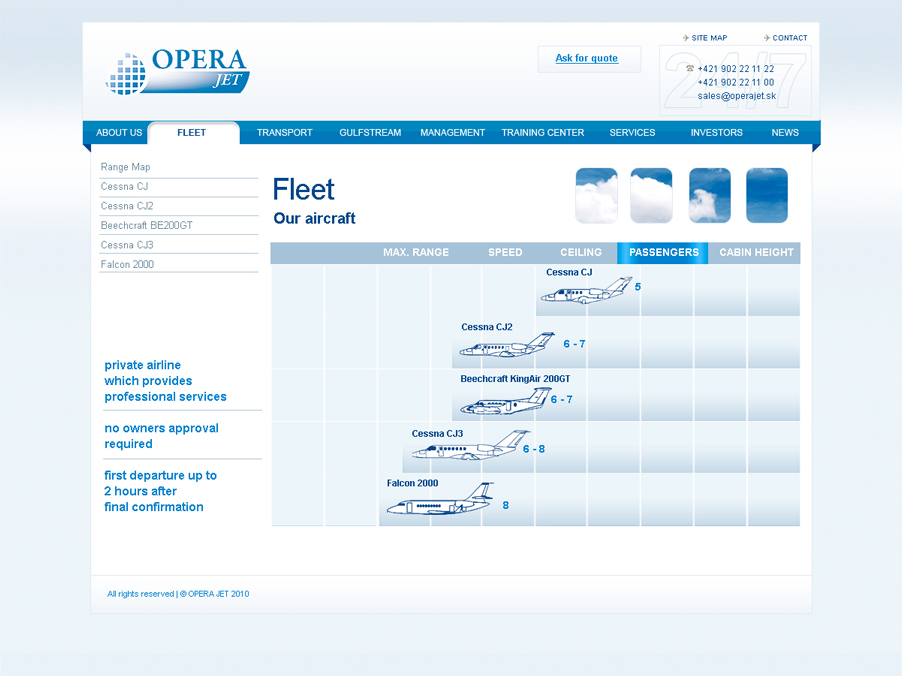Viewport: 902px width, 676px height.
Task: Switch to the Max. Range tab
Action: [x=416, y=253]
